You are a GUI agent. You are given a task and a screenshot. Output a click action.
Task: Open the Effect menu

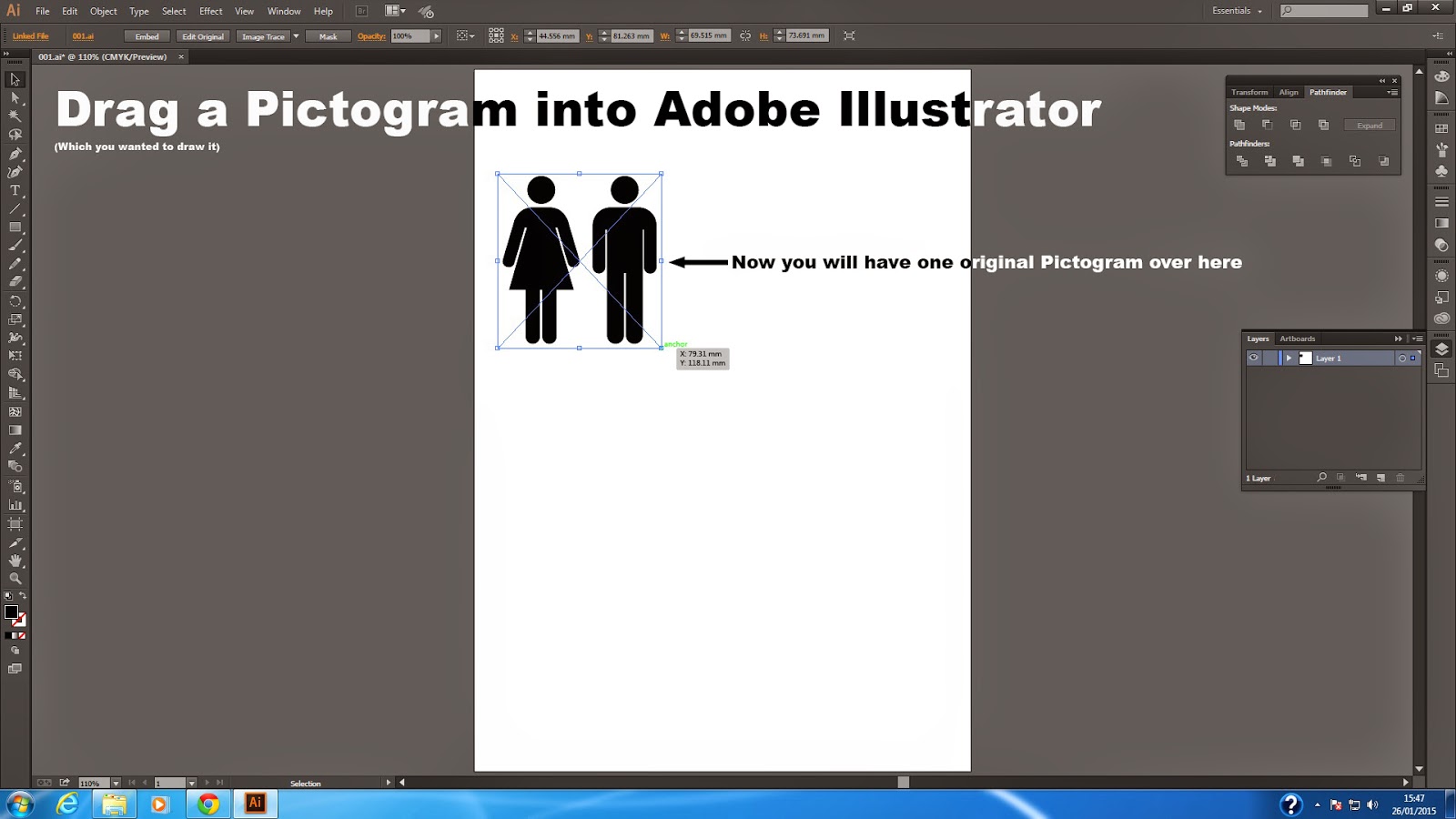[x=210, y=11]
